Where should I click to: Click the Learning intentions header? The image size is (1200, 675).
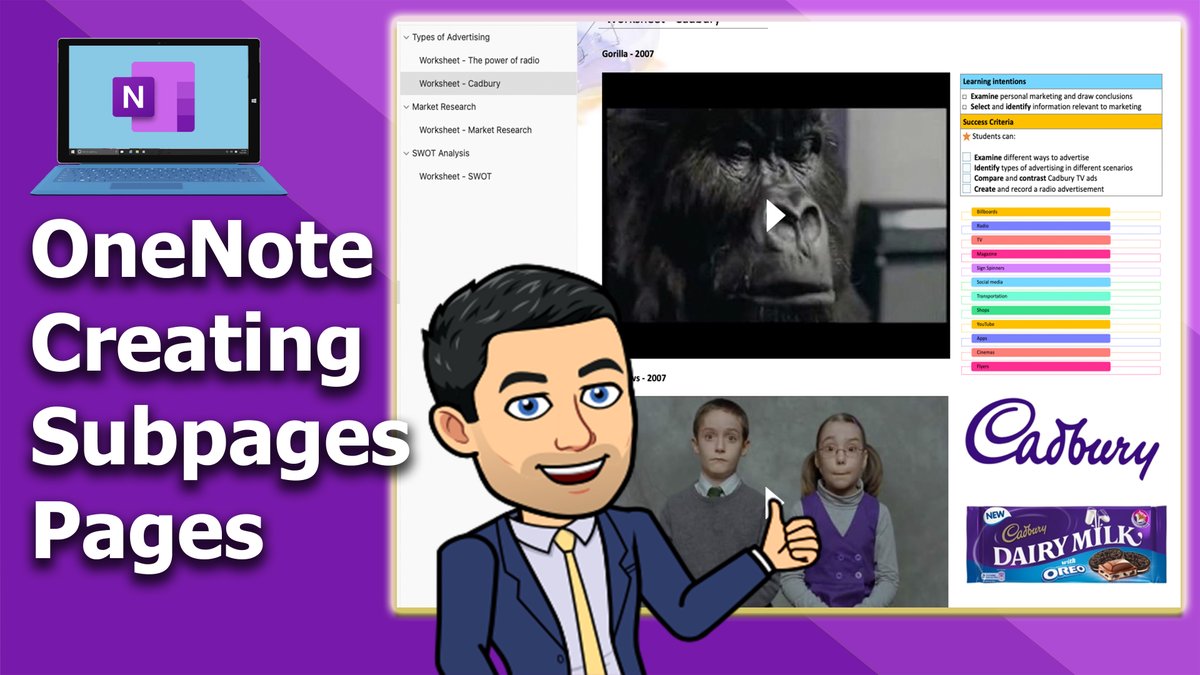tap(1061, 81)
